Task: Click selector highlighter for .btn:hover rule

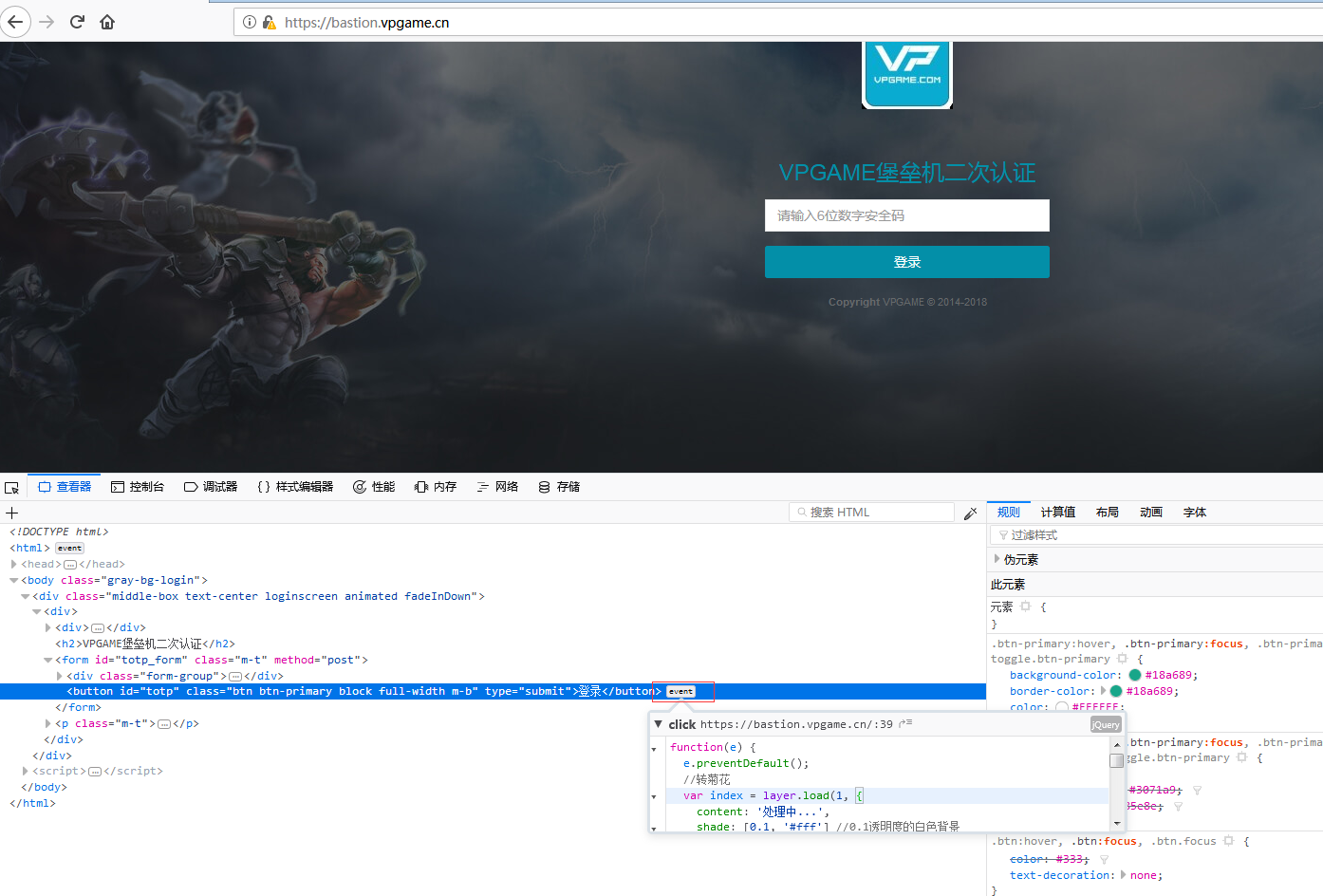Action: 1229,841
